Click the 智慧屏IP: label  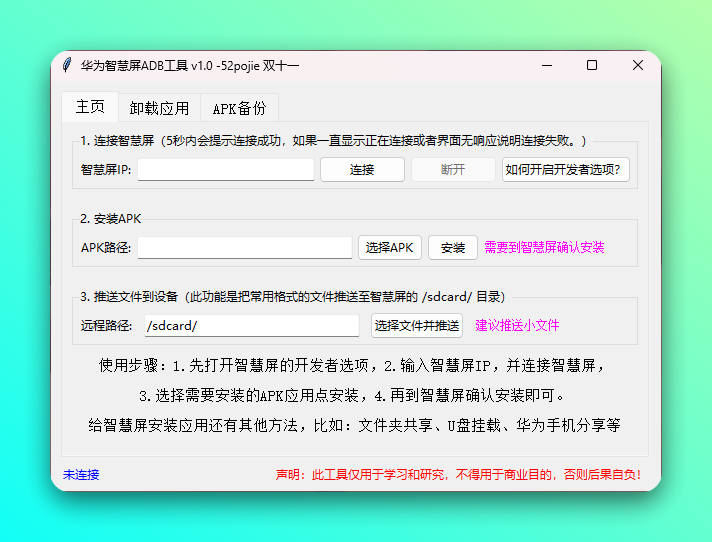click(106, 169)
